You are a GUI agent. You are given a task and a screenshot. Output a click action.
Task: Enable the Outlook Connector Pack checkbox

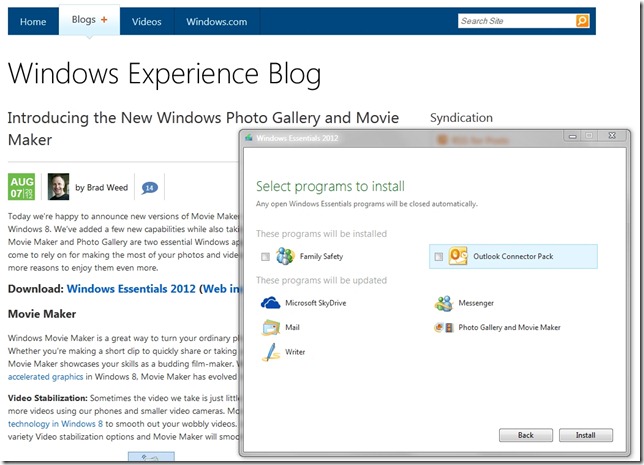[438, 258]
